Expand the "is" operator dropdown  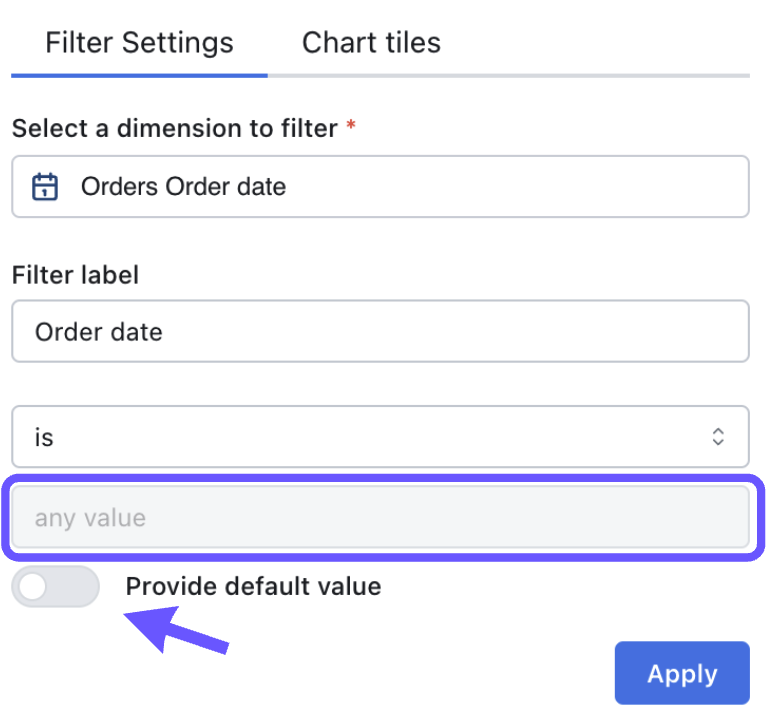pos(380,437)
